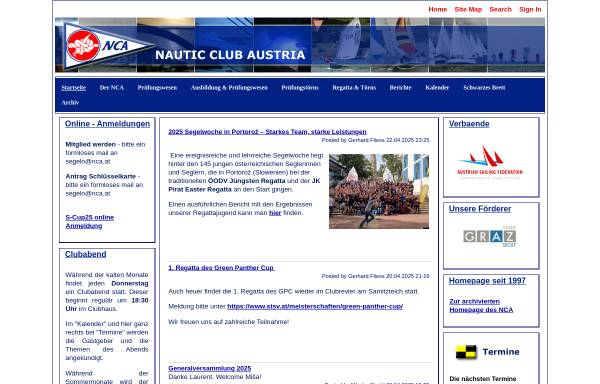600x384 pixels.
Task: Follow the 'hier' report link
Action: point(275,213)
